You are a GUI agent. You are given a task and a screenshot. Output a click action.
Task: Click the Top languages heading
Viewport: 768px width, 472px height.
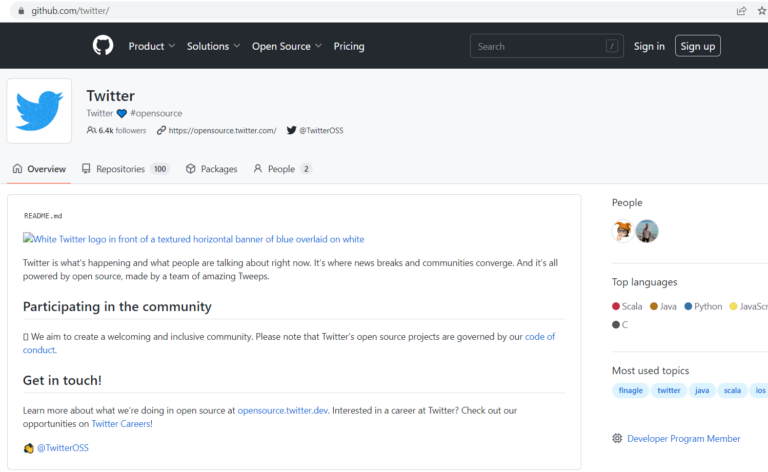coord(645,282)
